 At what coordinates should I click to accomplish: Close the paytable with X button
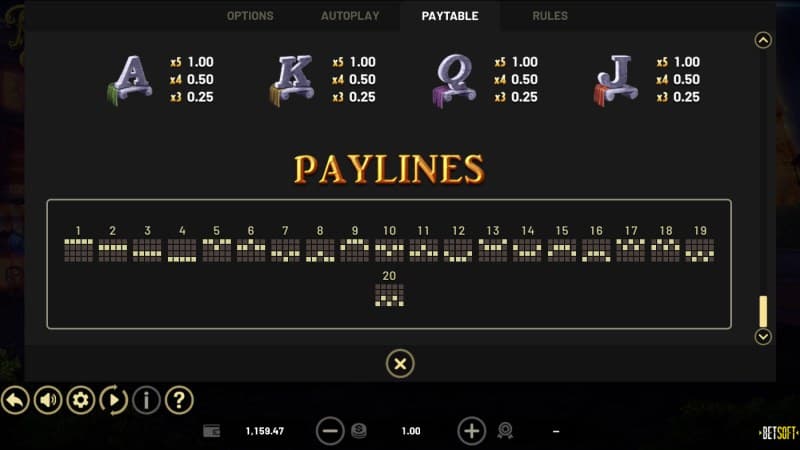tap(399, 364)
